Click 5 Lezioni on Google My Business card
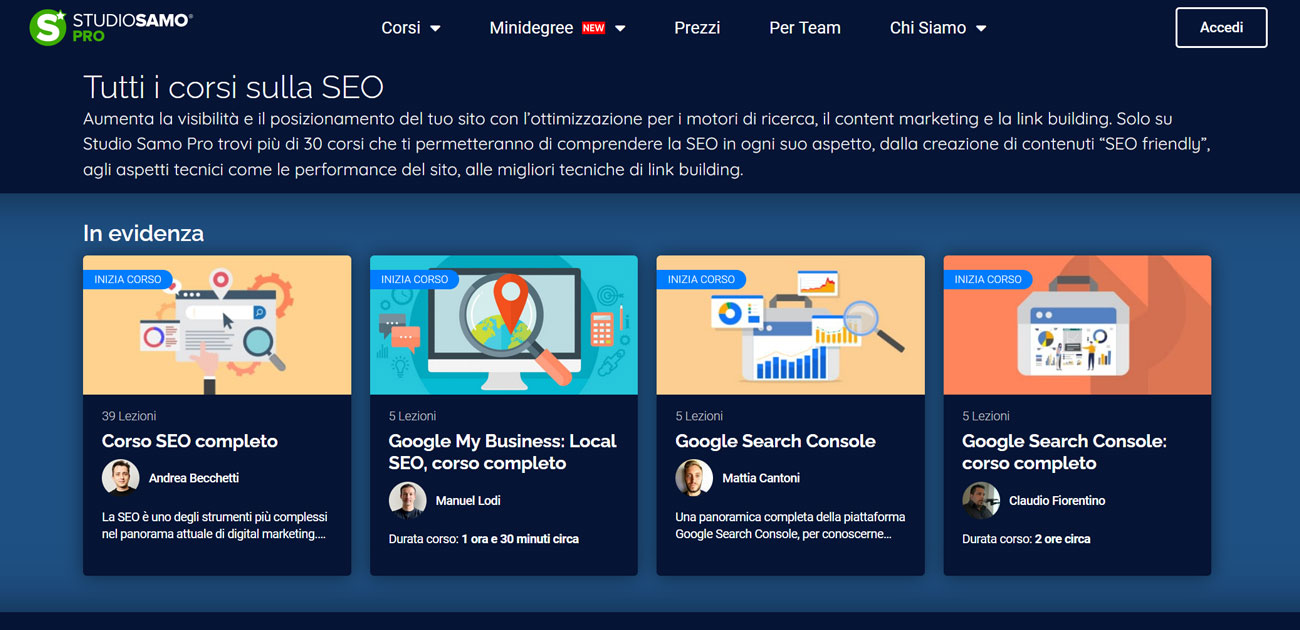This screenshot has width=1300, height=630. coord(412,416)
